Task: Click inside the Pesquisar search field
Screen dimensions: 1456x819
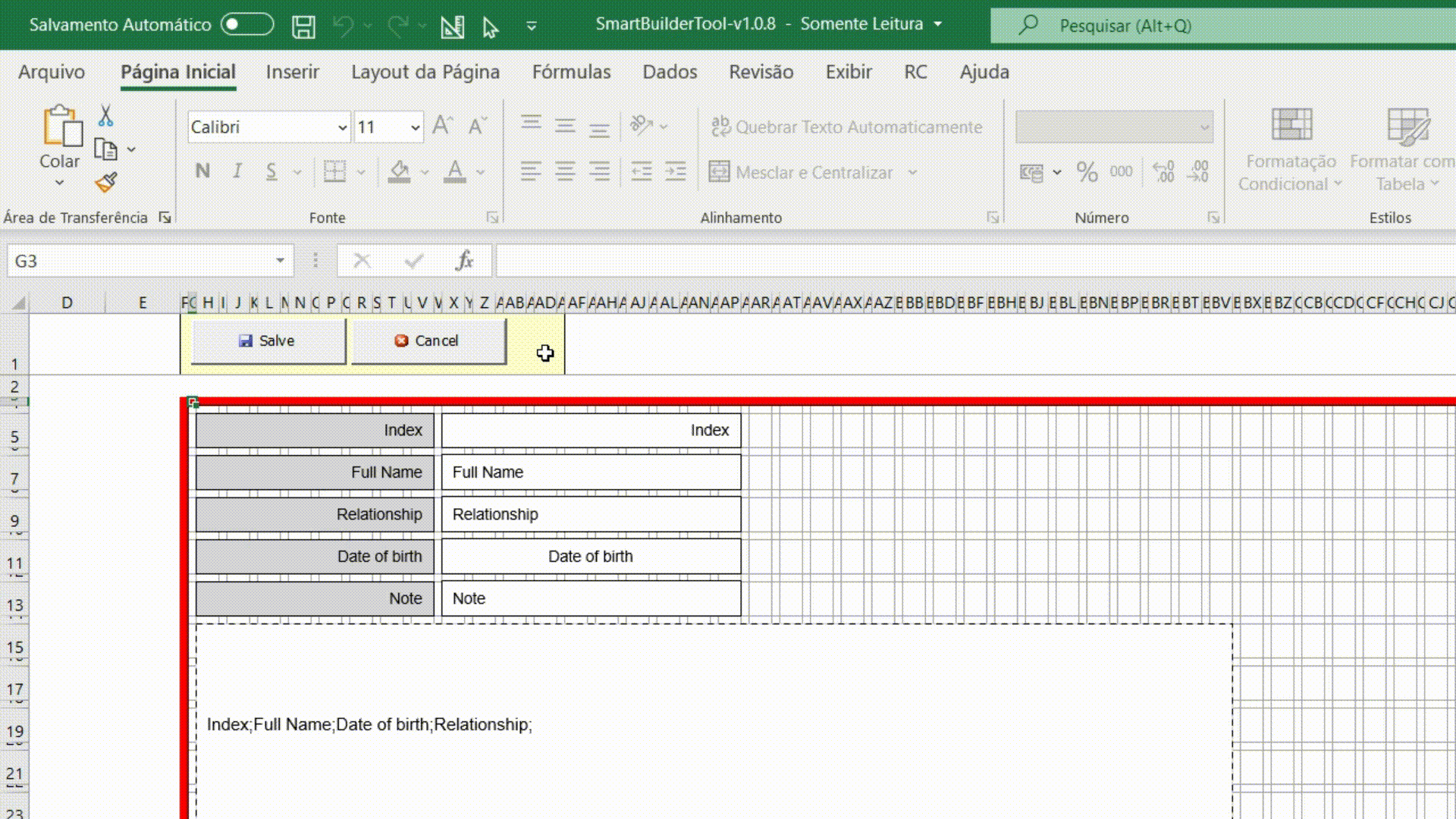Action: 1175,25
